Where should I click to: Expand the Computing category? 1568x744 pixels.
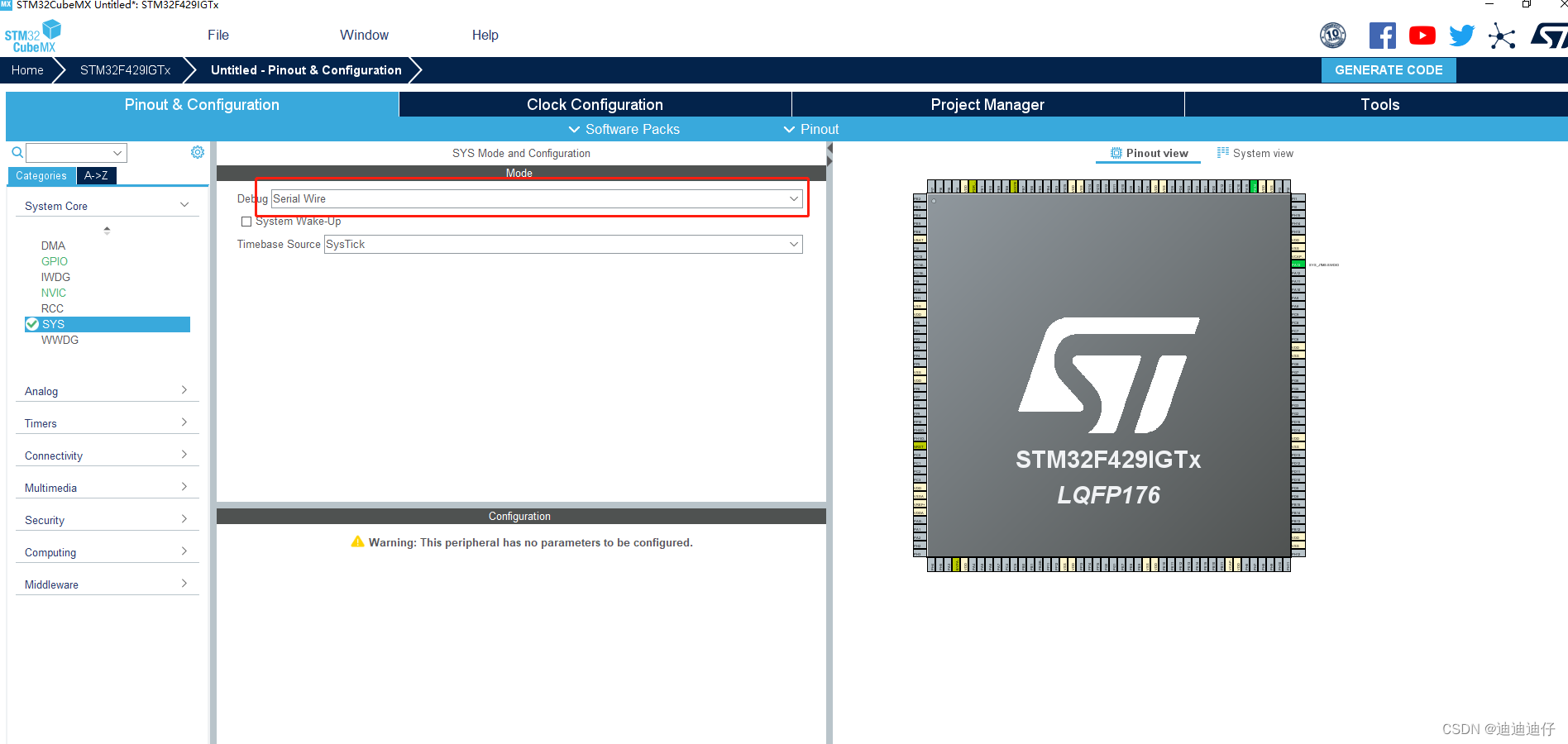tap(107, 552)
